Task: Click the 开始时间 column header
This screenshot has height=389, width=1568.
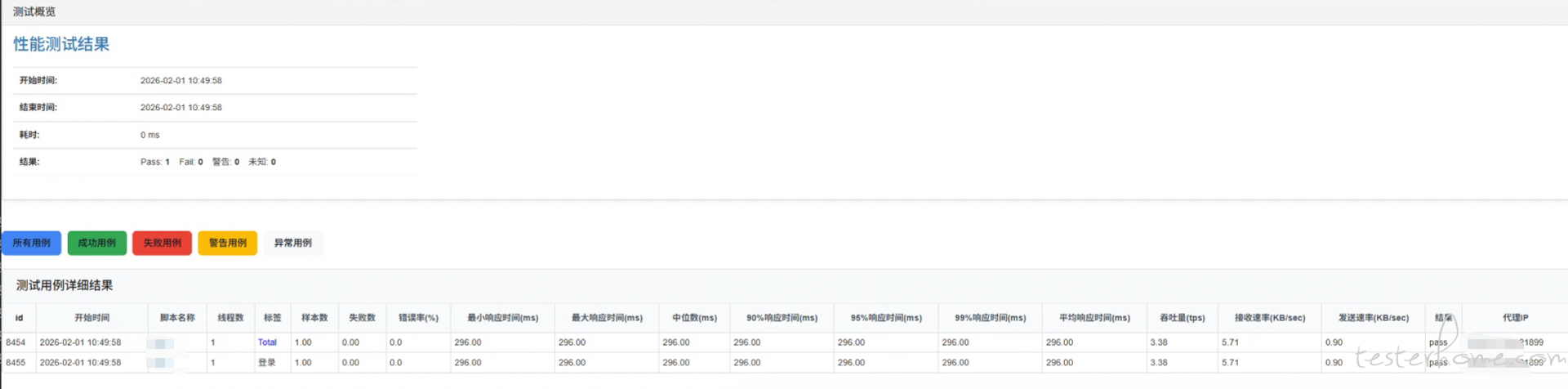Action: 91,318
